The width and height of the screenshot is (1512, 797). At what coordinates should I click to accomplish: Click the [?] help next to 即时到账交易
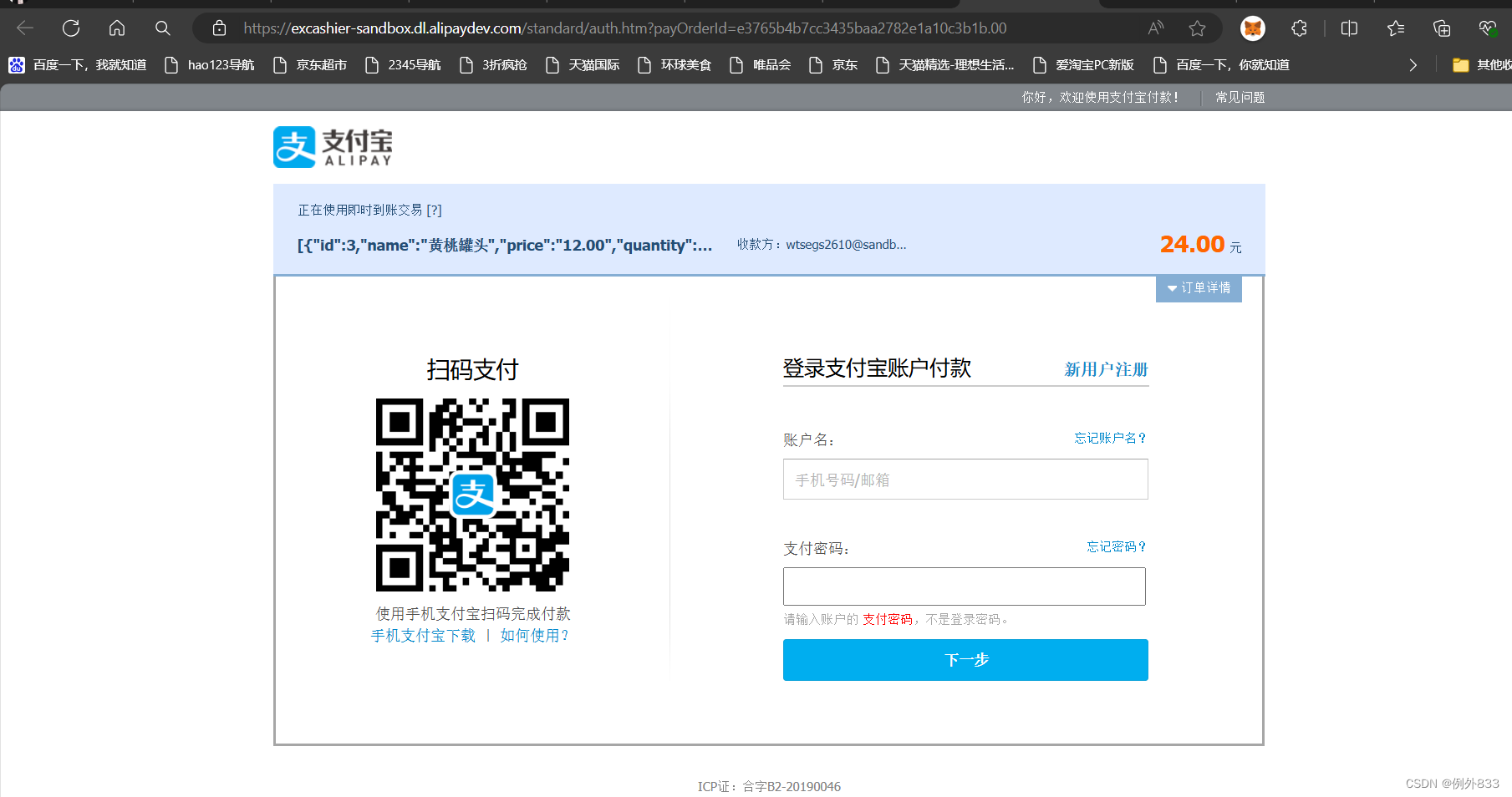(x=434, y=211)
